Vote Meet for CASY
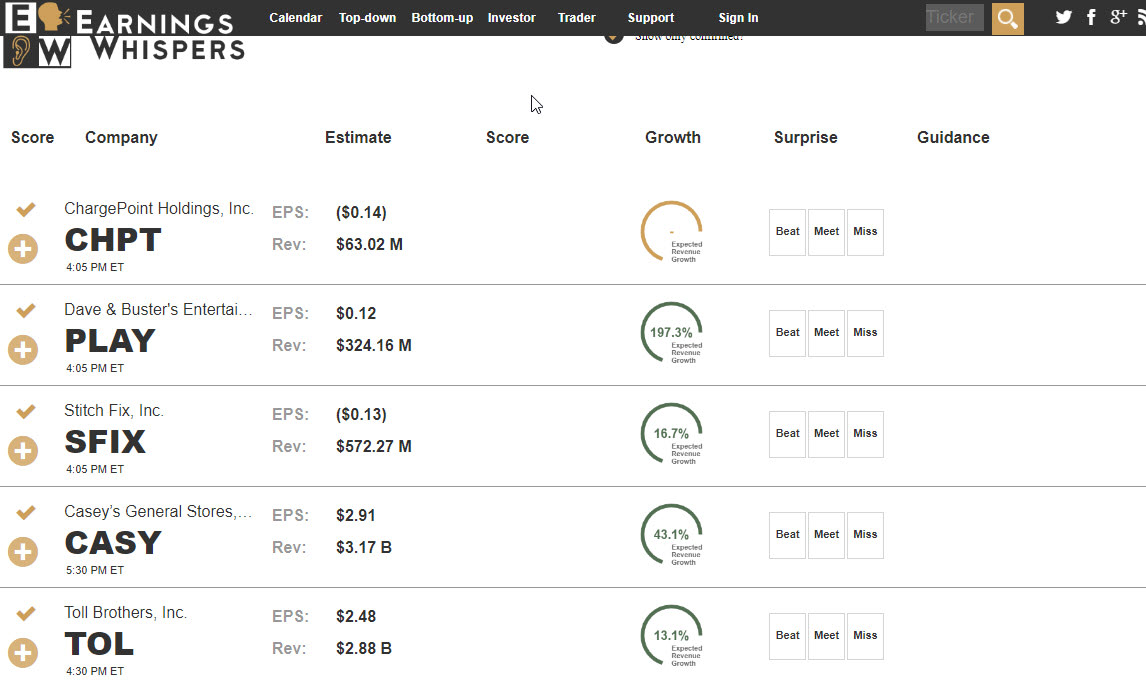 pyautogui.click(x=827, y=535)
